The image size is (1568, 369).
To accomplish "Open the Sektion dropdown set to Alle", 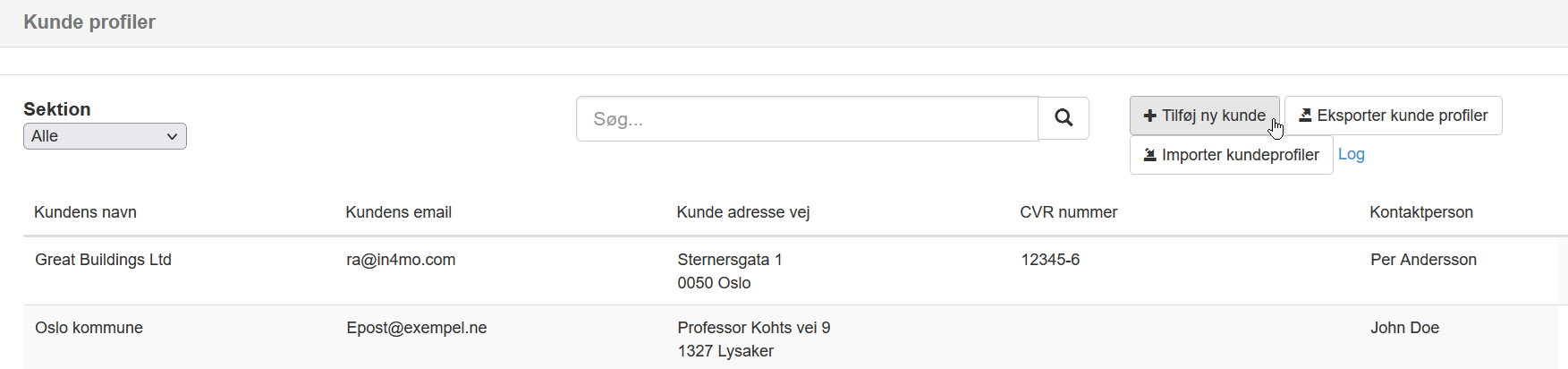I will 105,136.
